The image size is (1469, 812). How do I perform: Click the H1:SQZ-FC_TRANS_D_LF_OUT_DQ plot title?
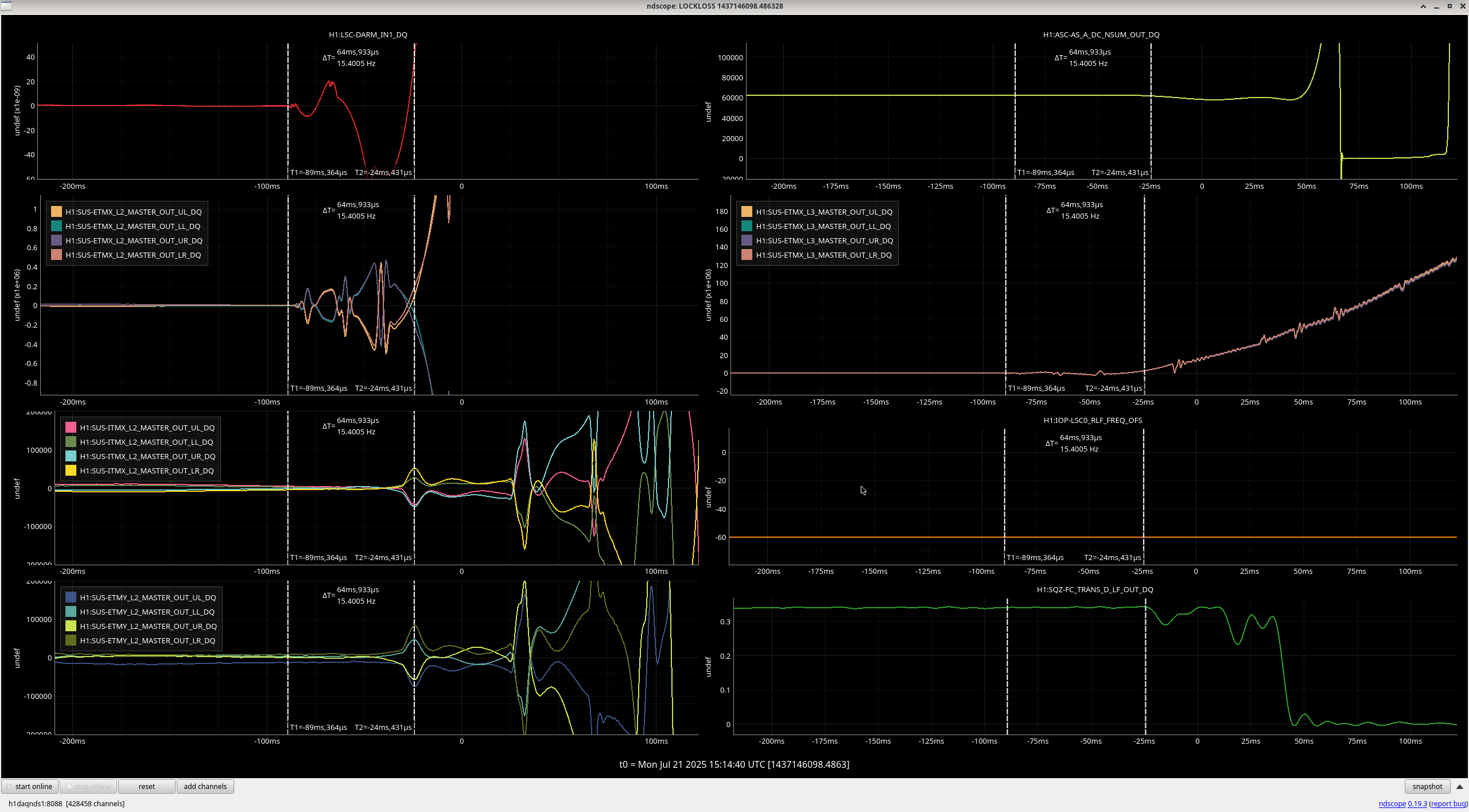click(x=1094, y=589)
